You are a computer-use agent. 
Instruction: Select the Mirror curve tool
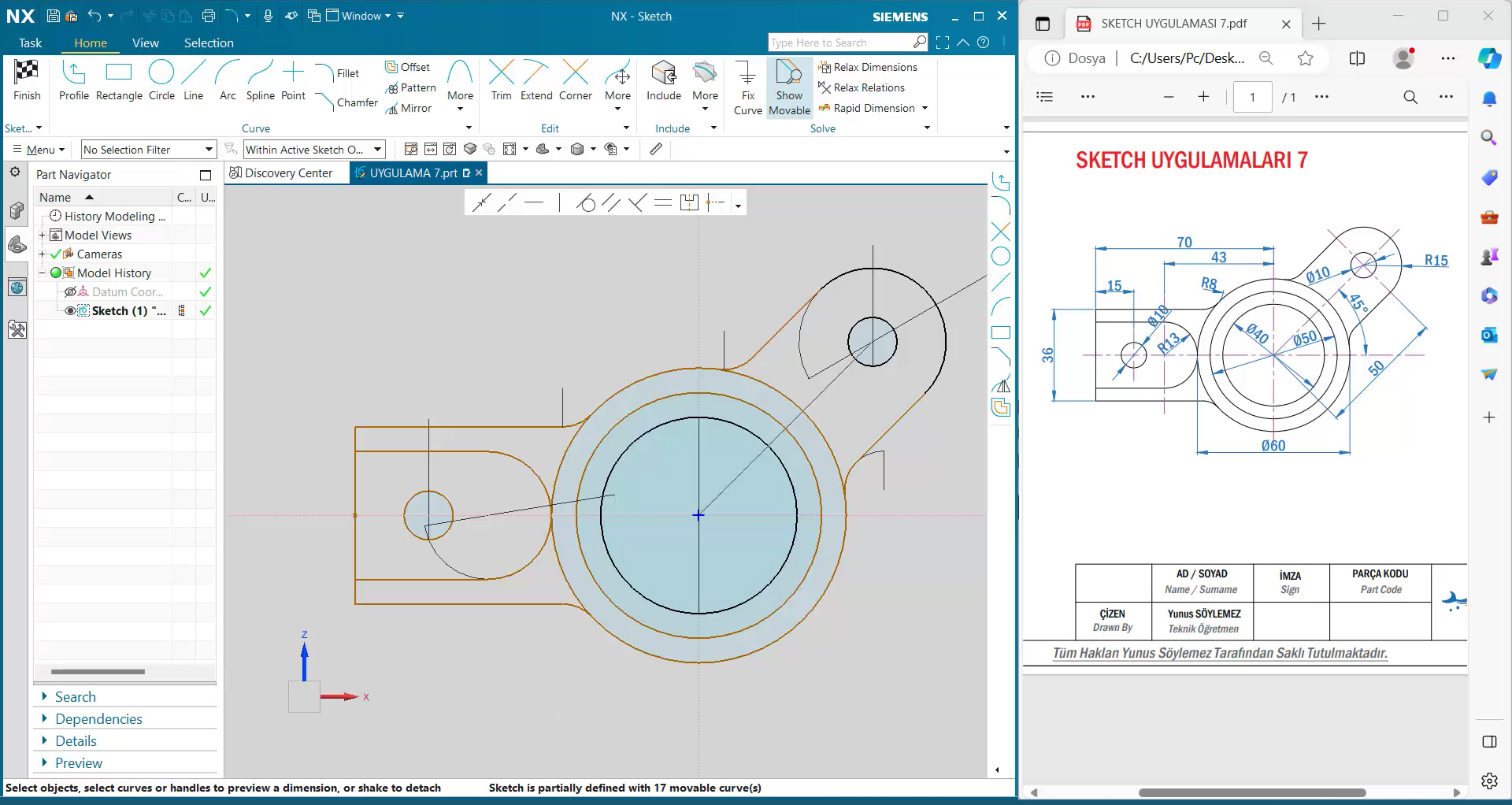coord(409,108)
